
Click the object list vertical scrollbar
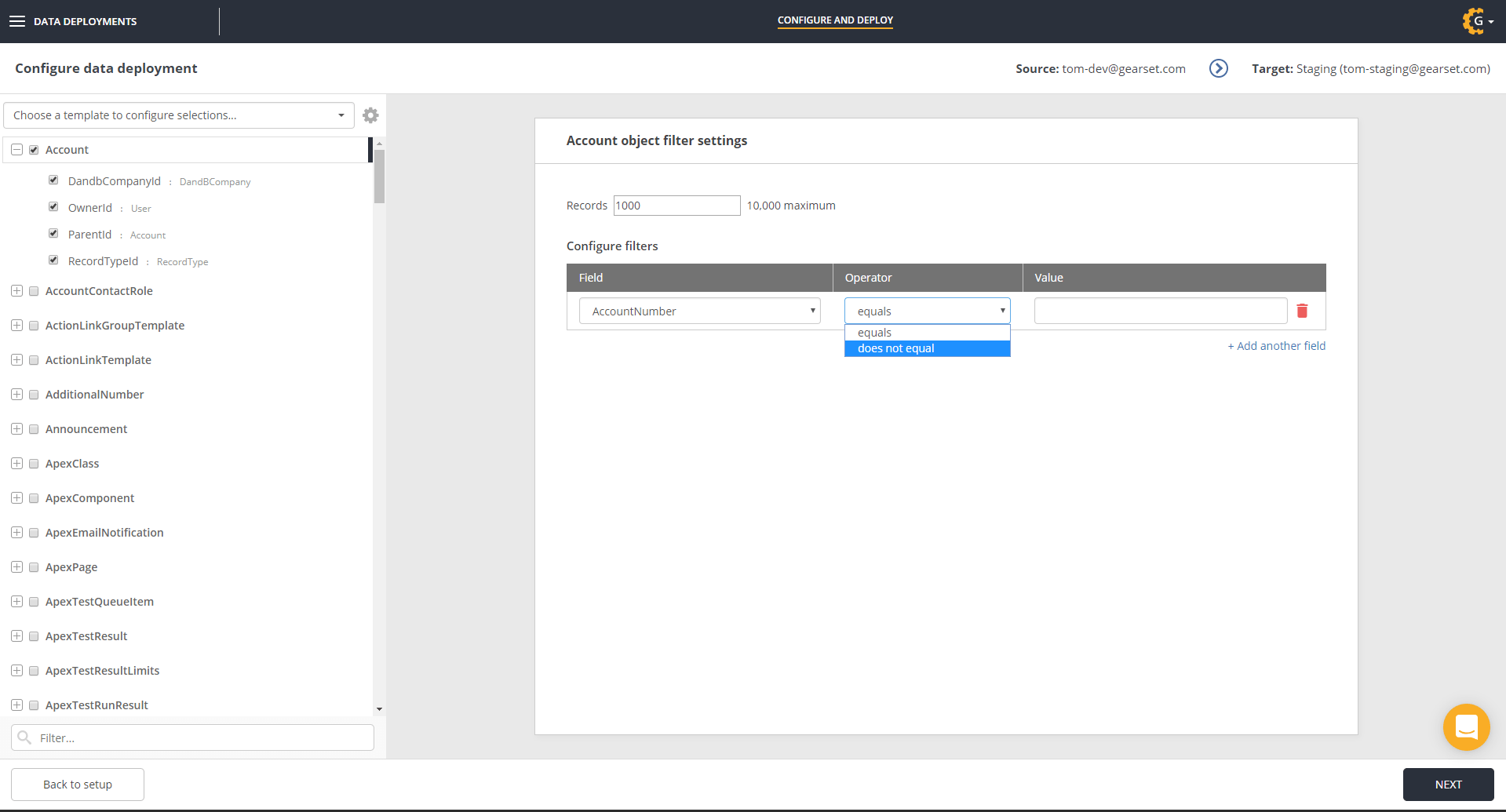[x=379, y=177]
